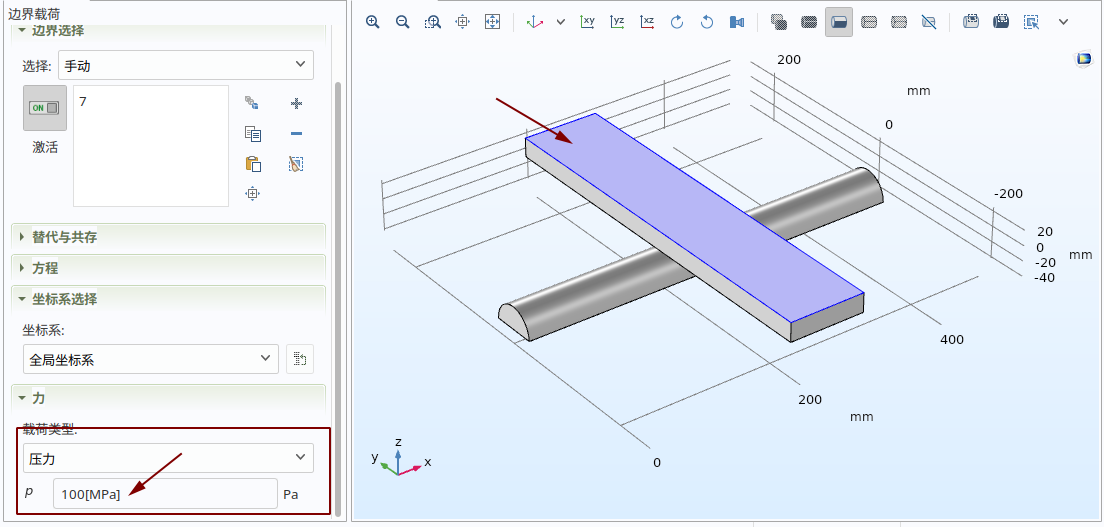Toggle the highlighted shaded cylinder rendering button
The image size is (1104, 527).
839,22
